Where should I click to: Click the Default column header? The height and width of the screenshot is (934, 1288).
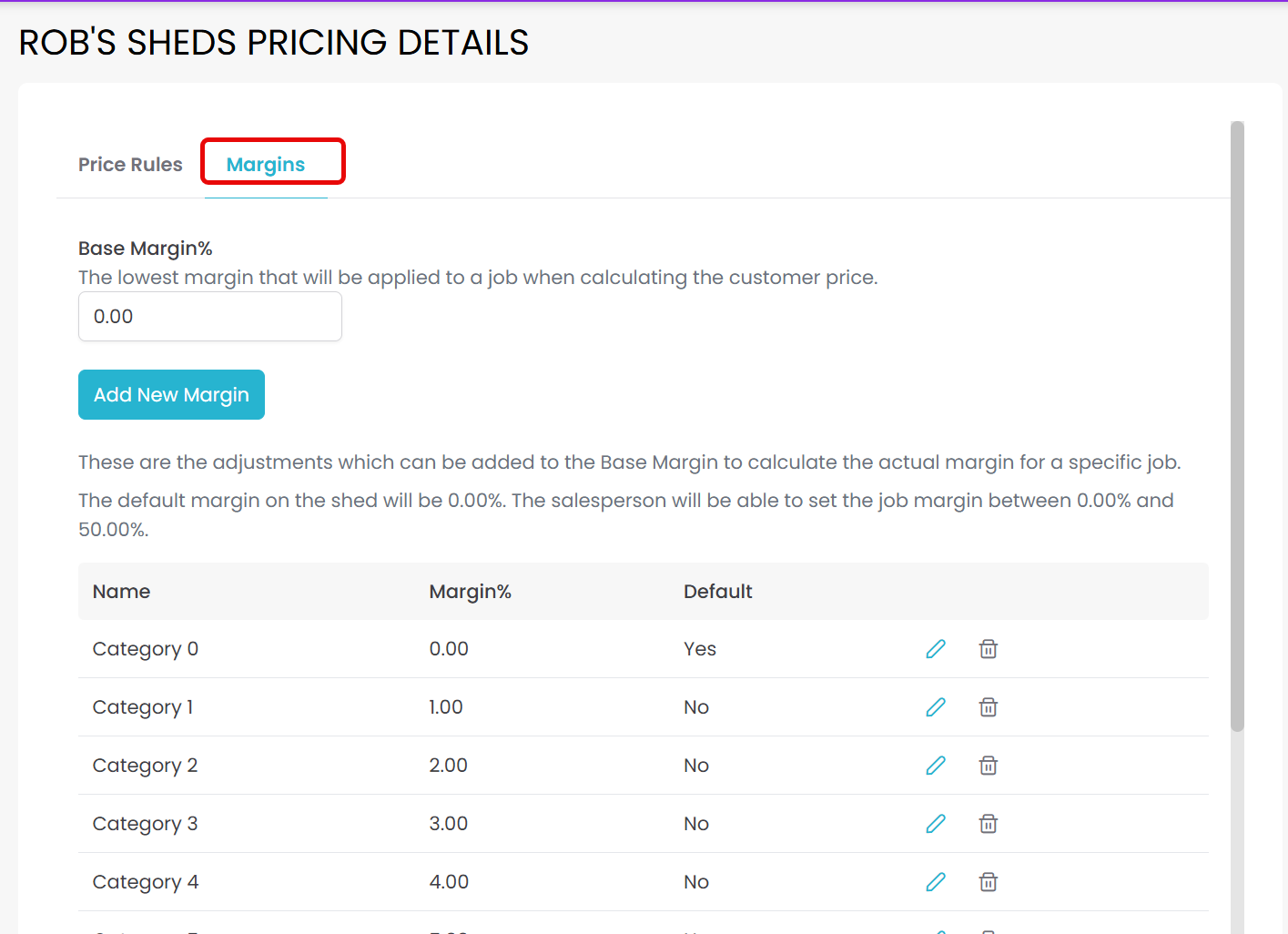coord(717,592)
